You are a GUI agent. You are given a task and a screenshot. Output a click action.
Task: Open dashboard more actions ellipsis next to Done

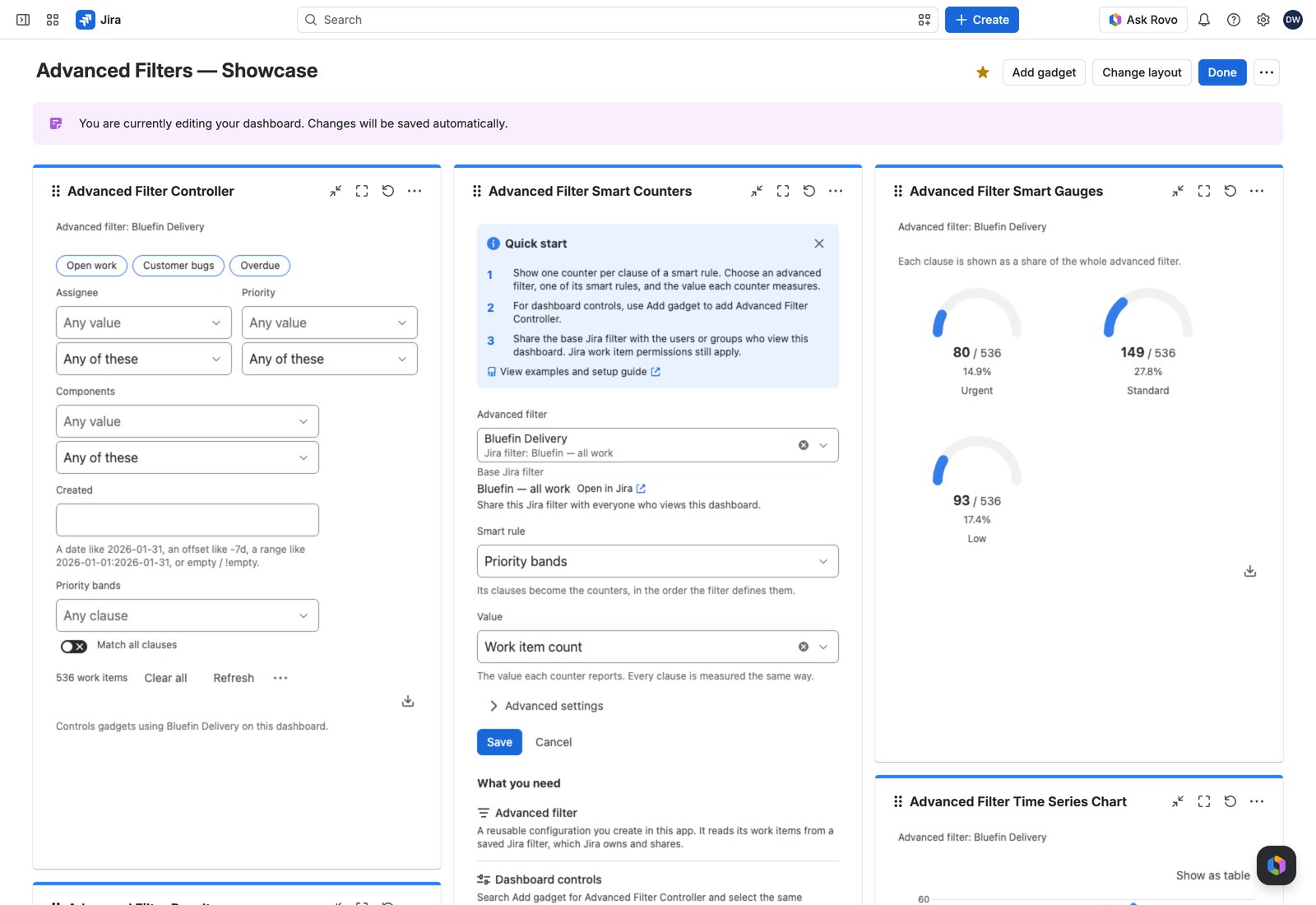point(1267,72)
